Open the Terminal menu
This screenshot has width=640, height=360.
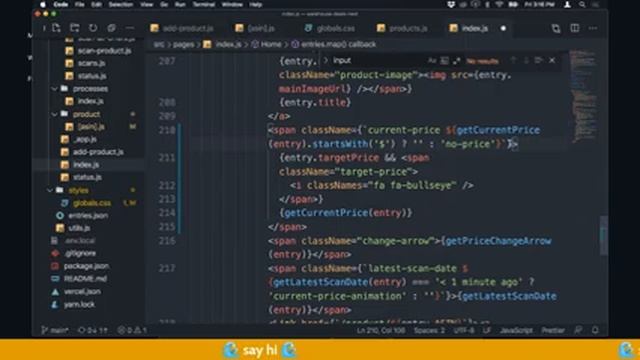pyautogui.click(x=204, y=4)
